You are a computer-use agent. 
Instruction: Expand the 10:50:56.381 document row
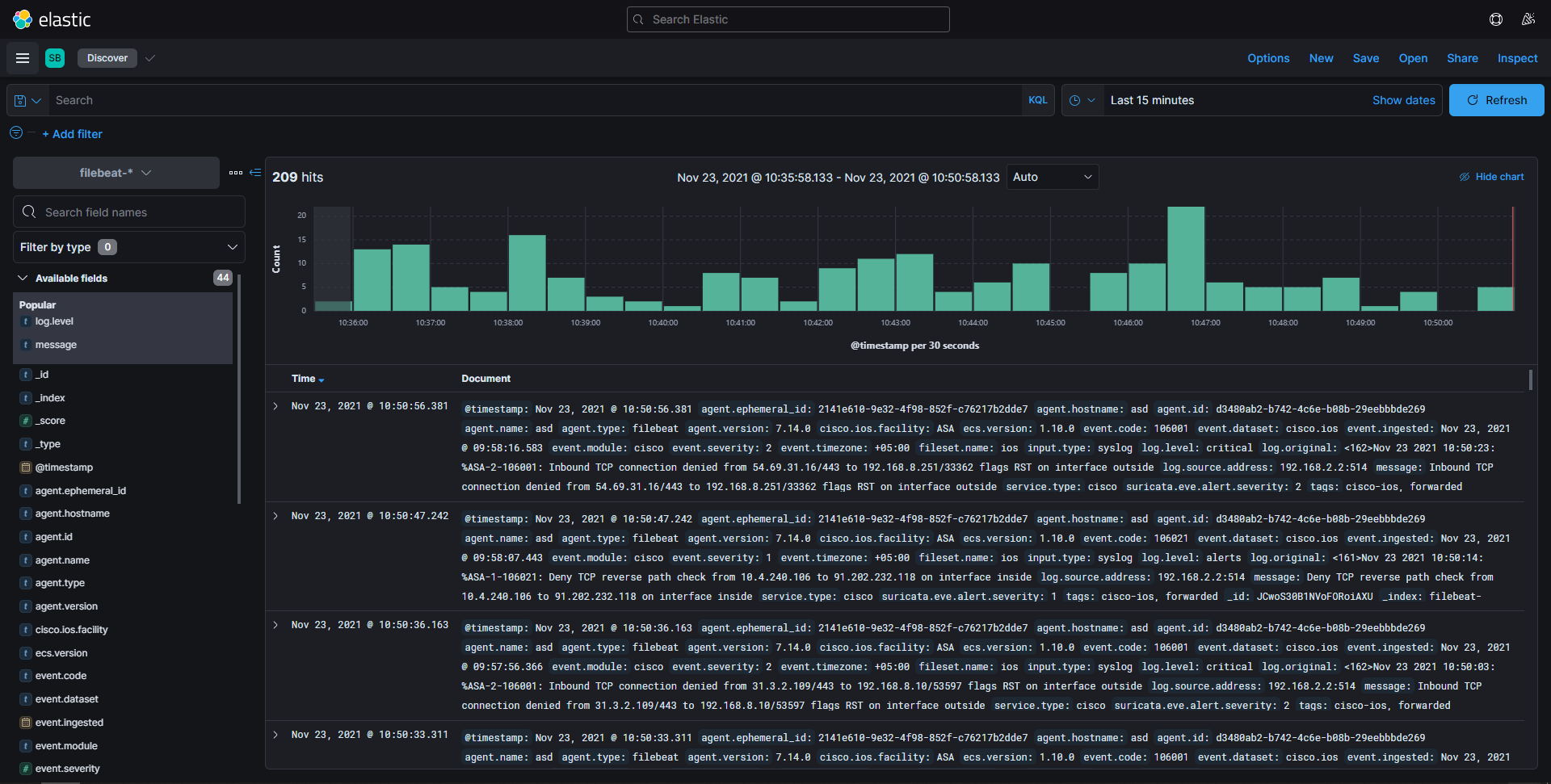pyautogui.click(x=275, y=406)
